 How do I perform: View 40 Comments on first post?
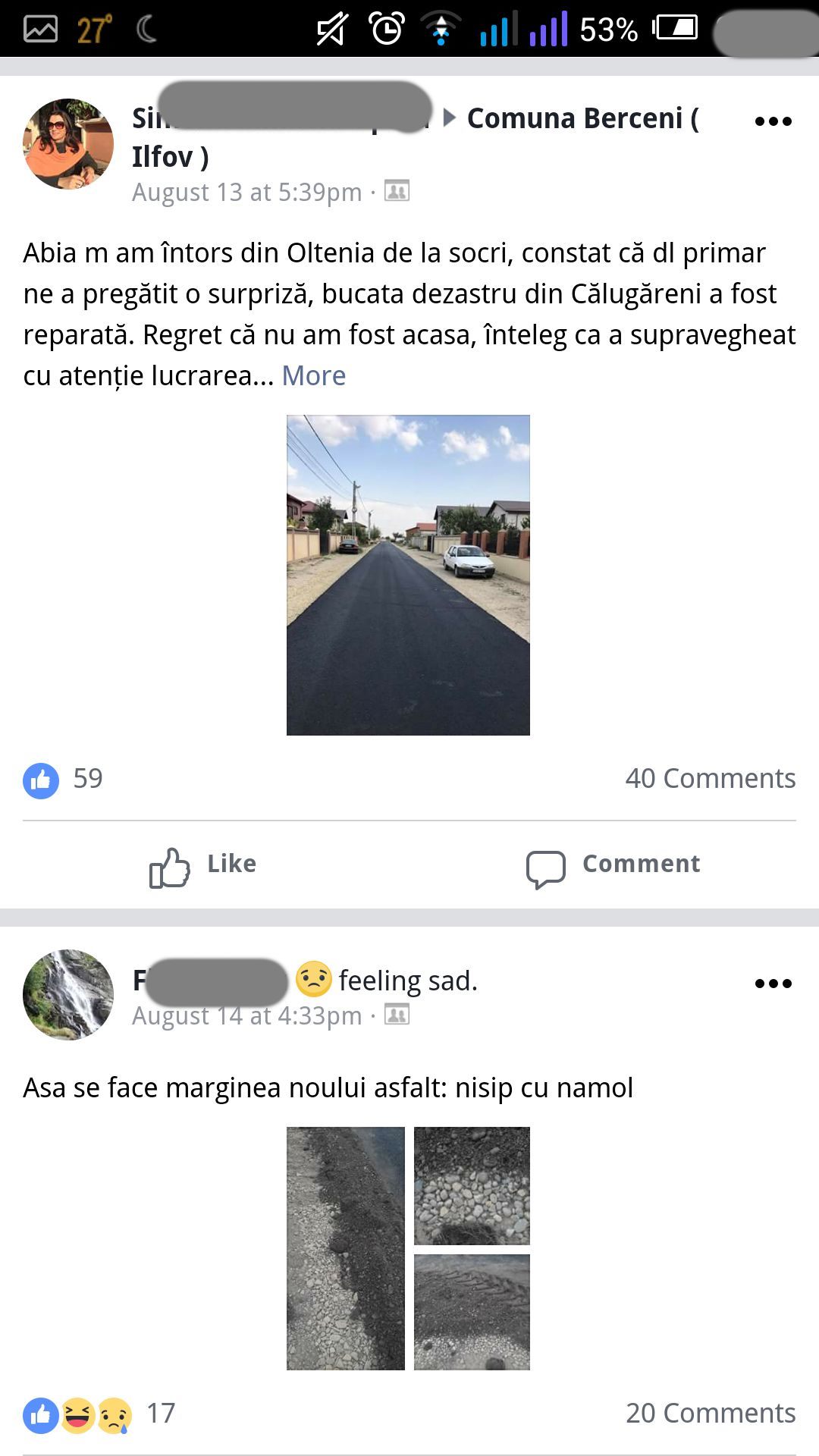tap(710, 778)
